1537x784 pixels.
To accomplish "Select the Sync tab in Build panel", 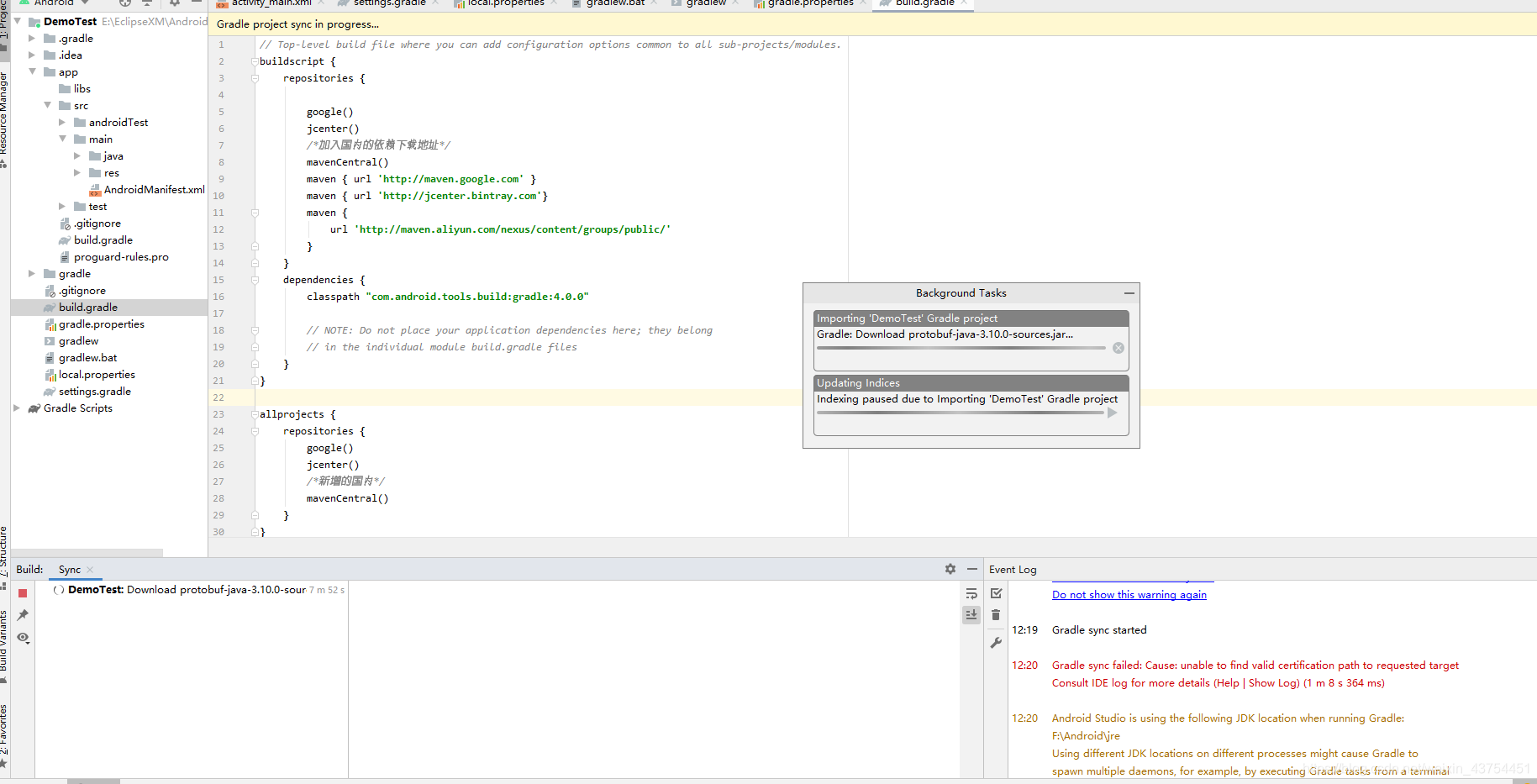I will (x=70, y=570).
